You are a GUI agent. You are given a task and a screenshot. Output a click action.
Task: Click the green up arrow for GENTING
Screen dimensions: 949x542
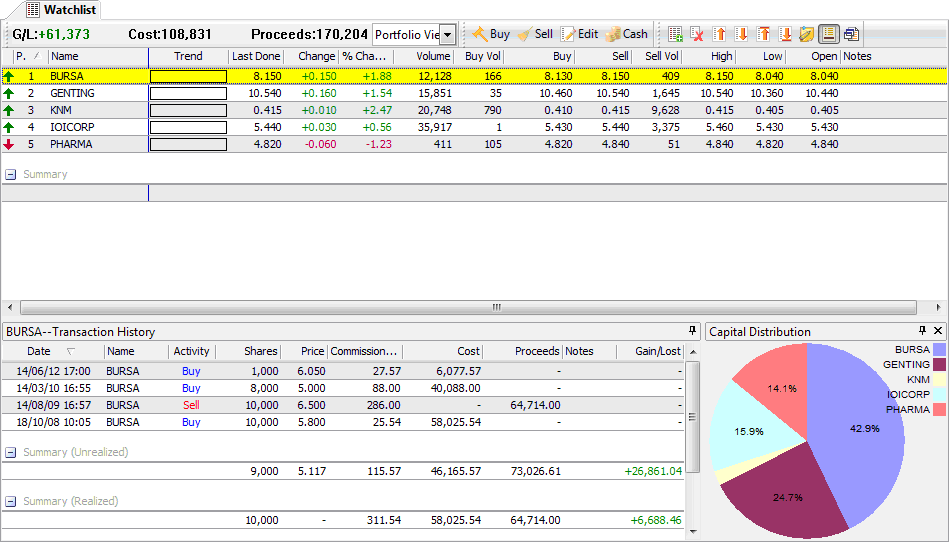coord(8,93)
